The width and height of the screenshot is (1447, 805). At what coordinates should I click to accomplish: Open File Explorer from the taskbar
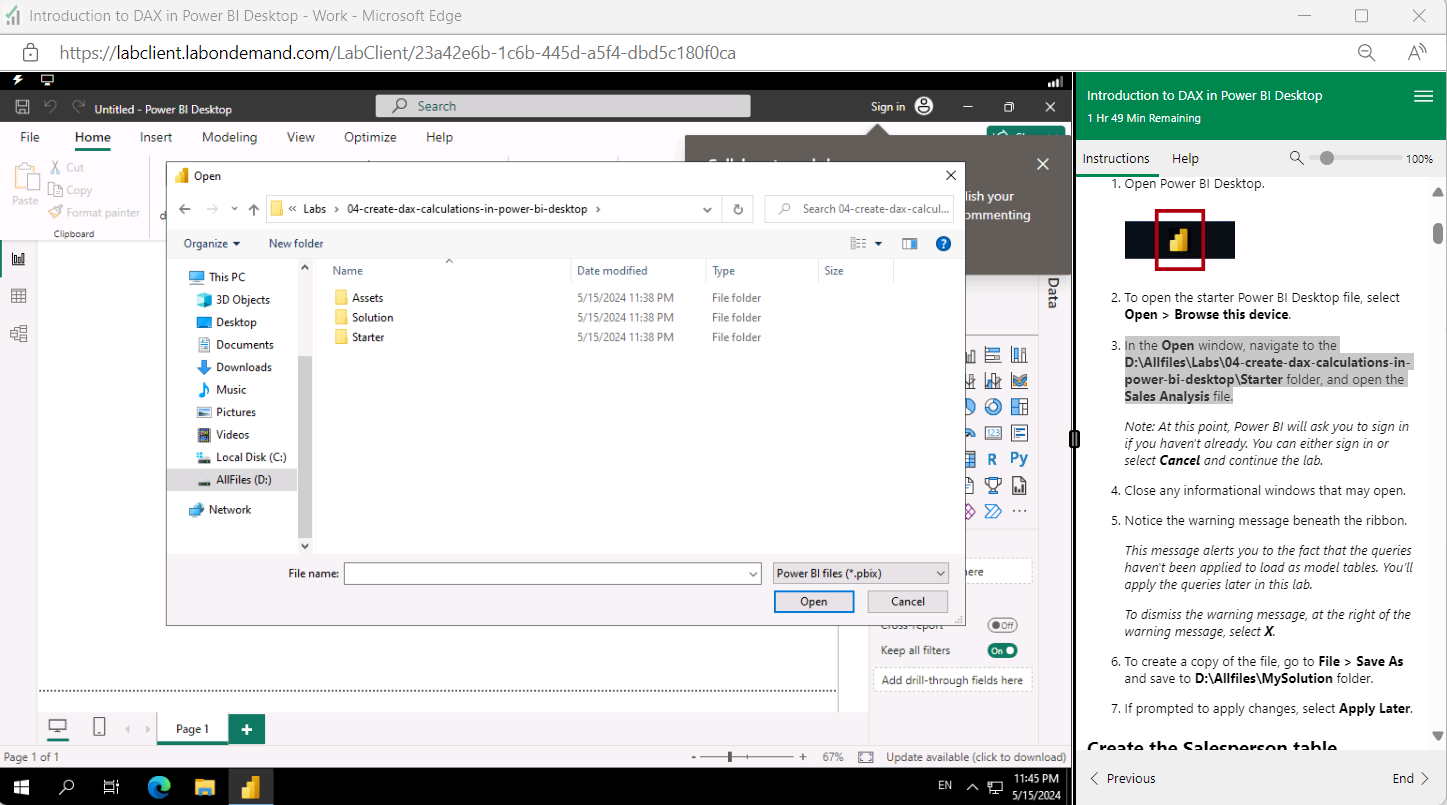point(205,787)
